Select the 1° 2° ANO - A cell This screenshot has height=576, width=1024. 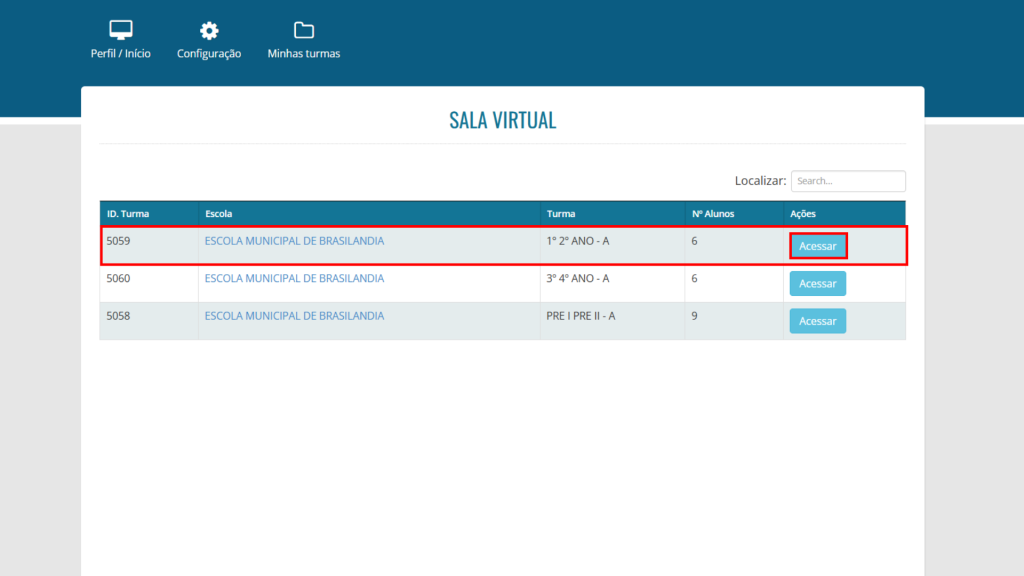coord(577,241)
